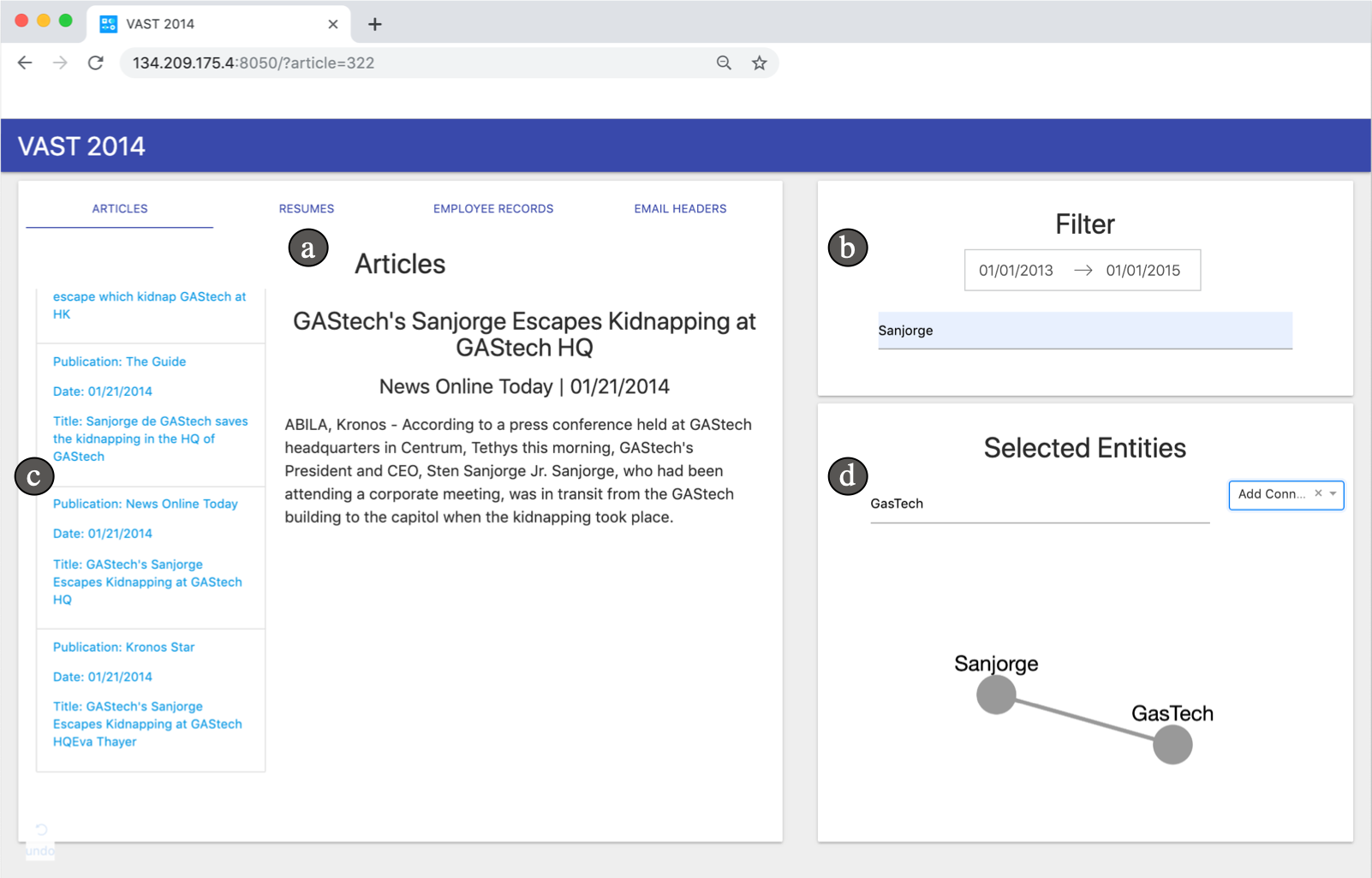Click the Sanjorge filter text field
This screenshot has height=878, width=1372.
(1084, 331)
